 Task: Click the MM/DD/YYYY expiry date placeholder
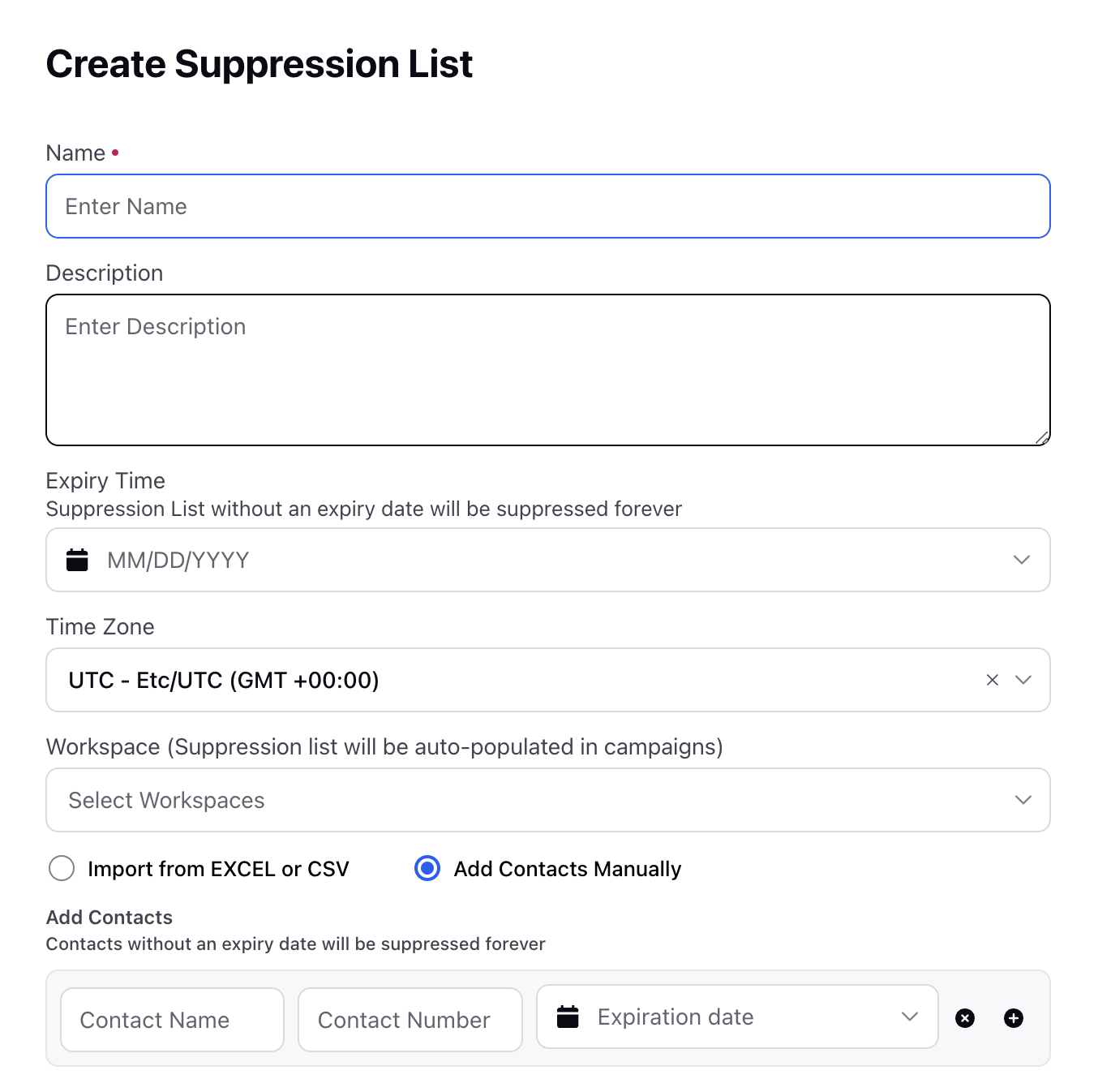[x=178, y=561]
